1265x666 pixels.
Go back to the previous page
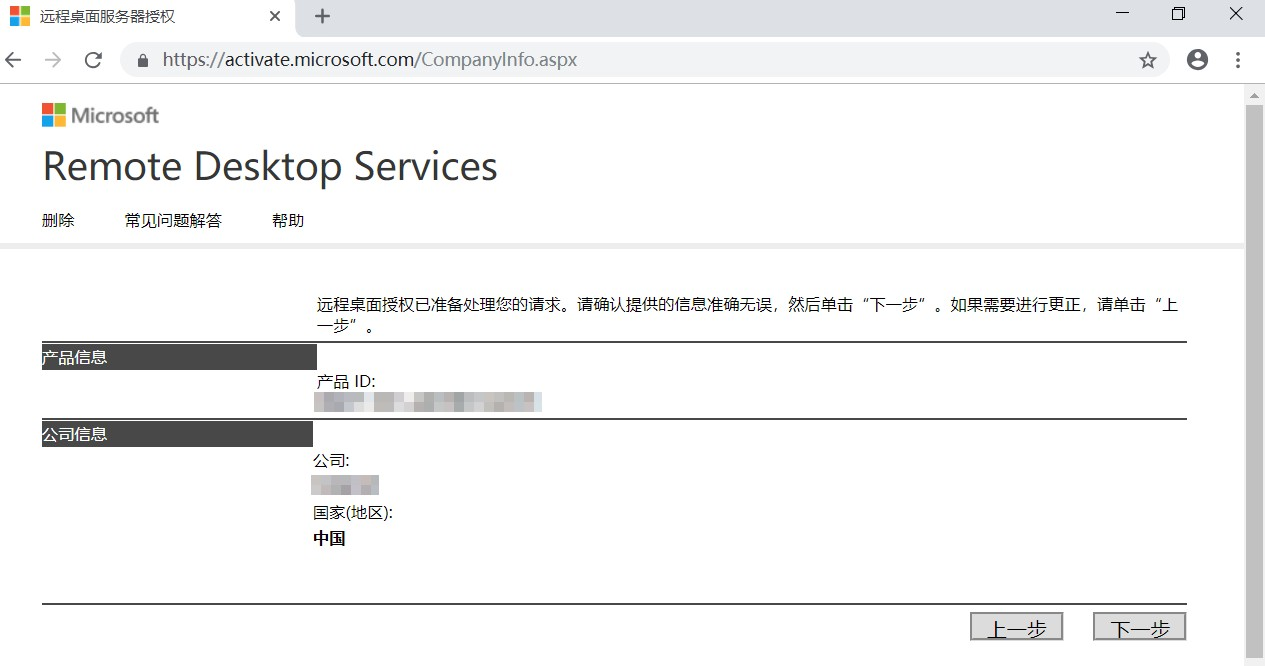(14, 60)
